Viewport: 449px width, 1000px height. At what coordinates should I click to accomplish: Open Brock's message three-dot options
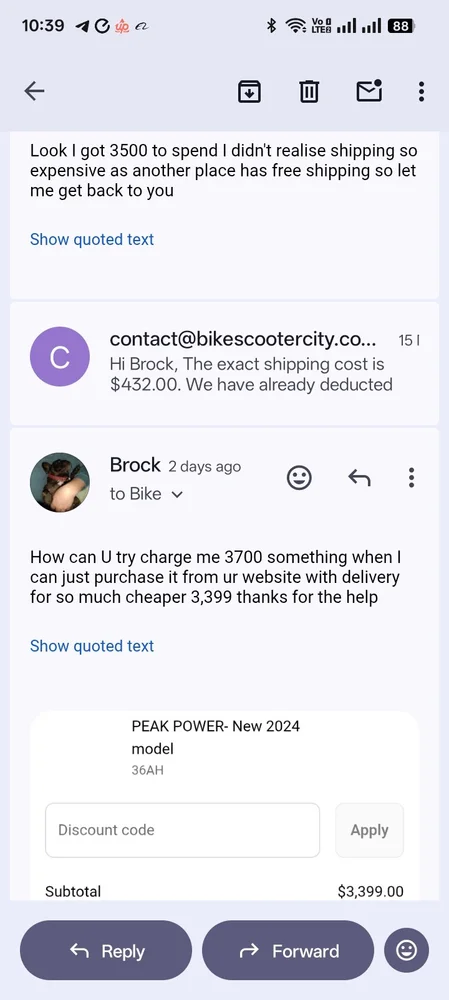point(411,477)
